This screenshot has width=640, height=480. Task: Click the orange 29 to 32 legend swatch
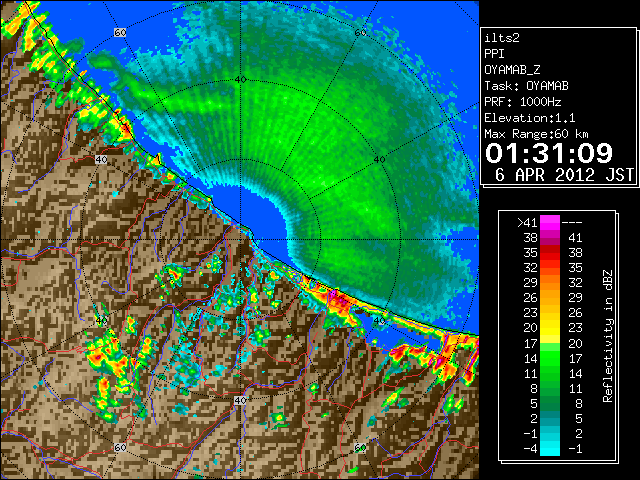click(x=550, y=282)
